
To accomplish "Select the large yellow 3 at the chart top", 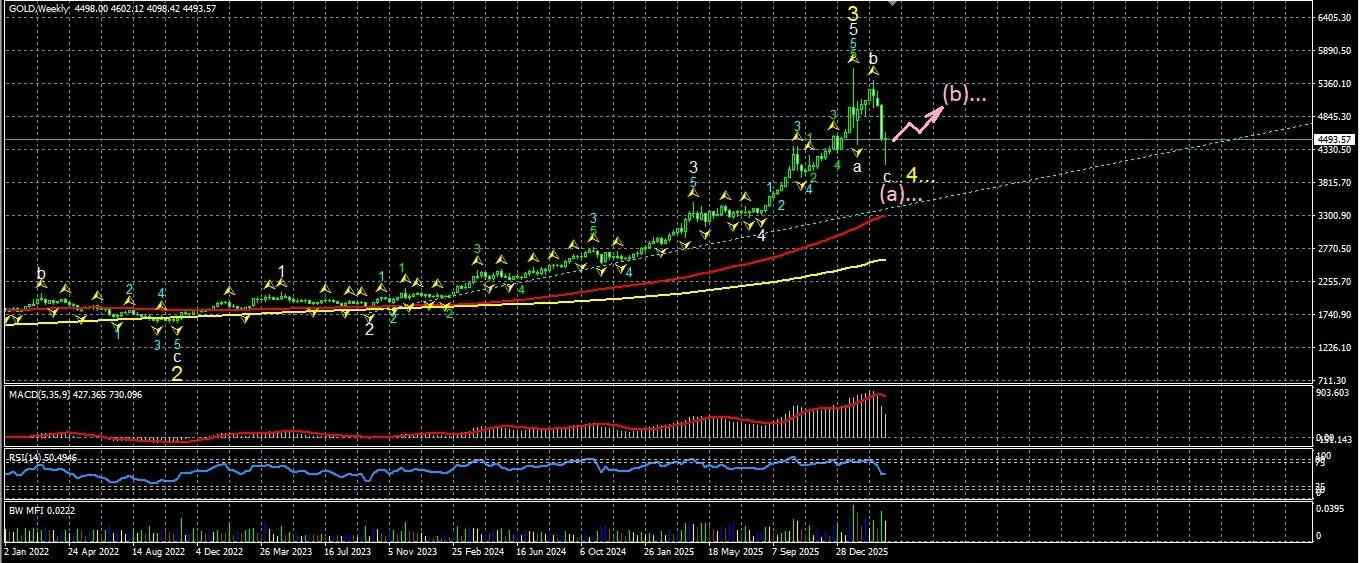I will (x=853, y=13).
